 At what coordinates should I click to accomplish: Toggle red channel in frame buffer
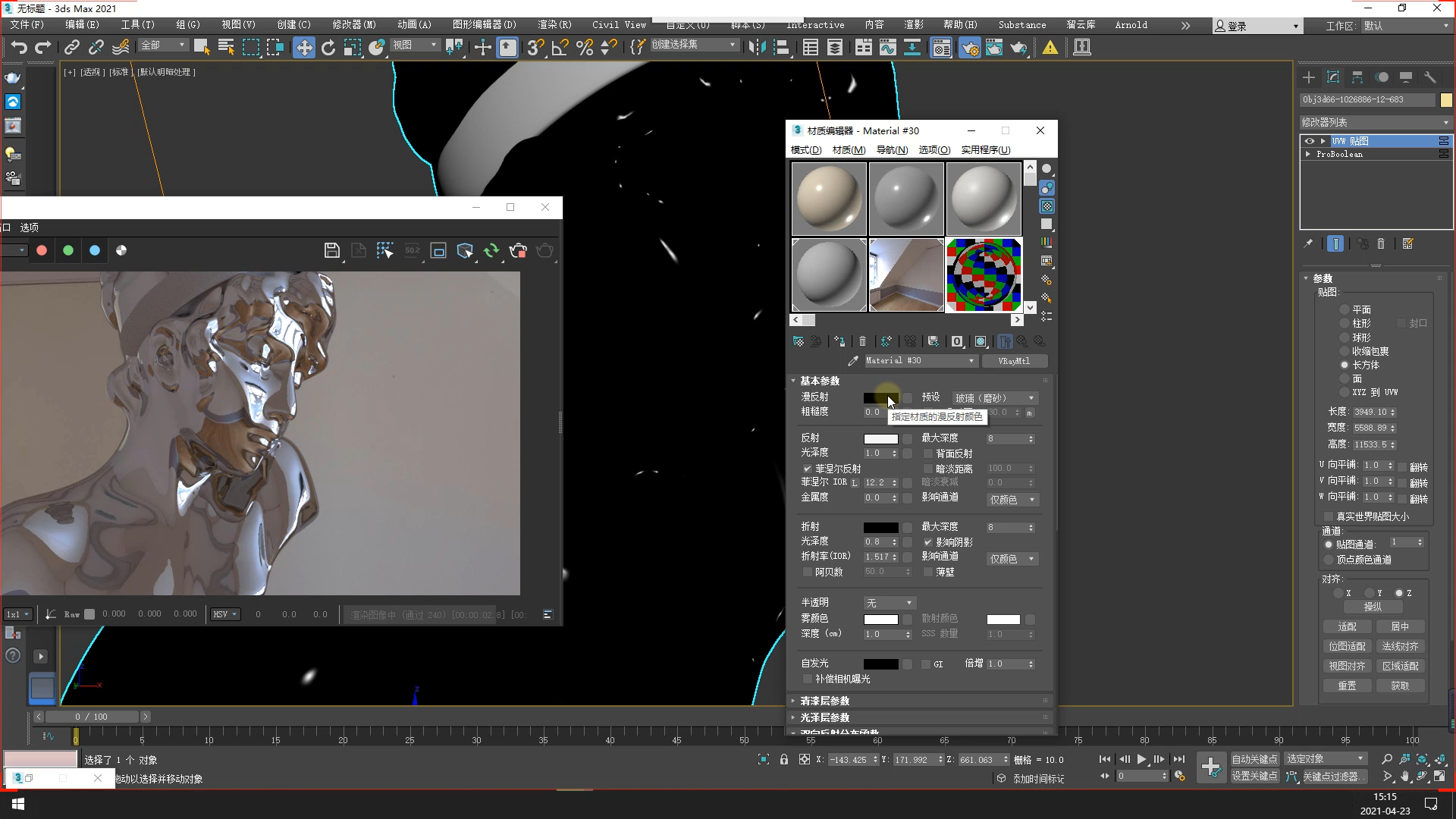(42, 250)
